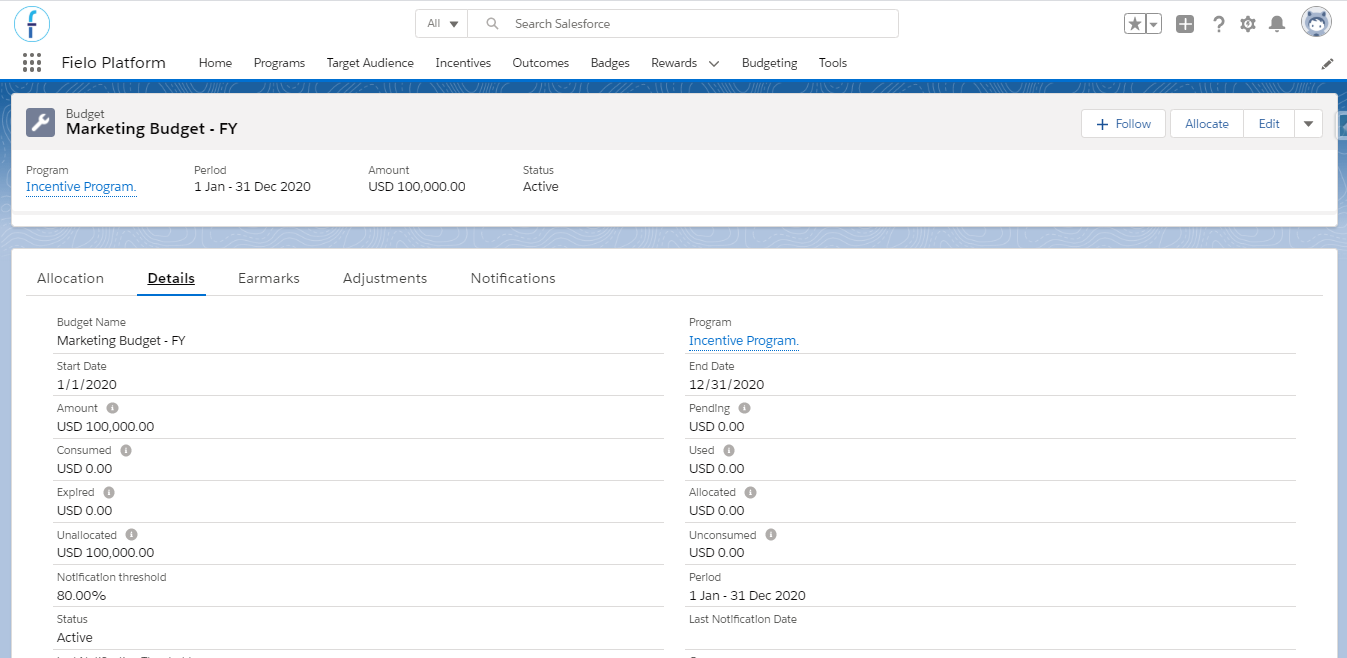Switch to the Notifications tab

pos(513,279)
